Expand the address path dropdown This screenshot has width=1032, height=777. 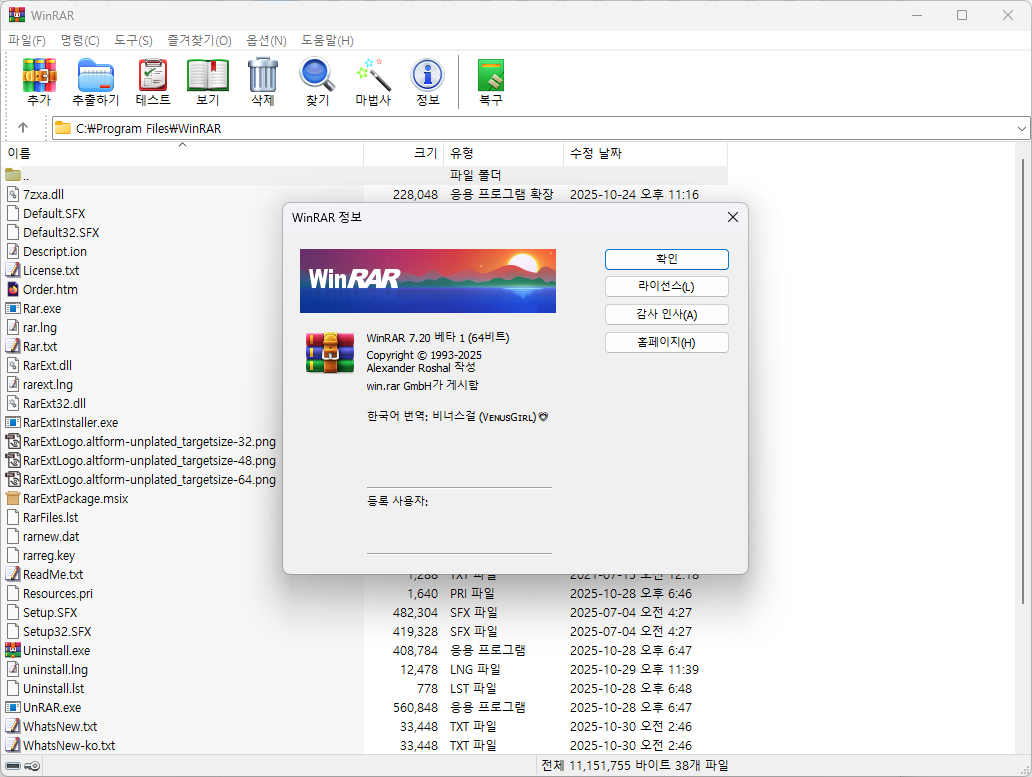tap(1021, 129)
